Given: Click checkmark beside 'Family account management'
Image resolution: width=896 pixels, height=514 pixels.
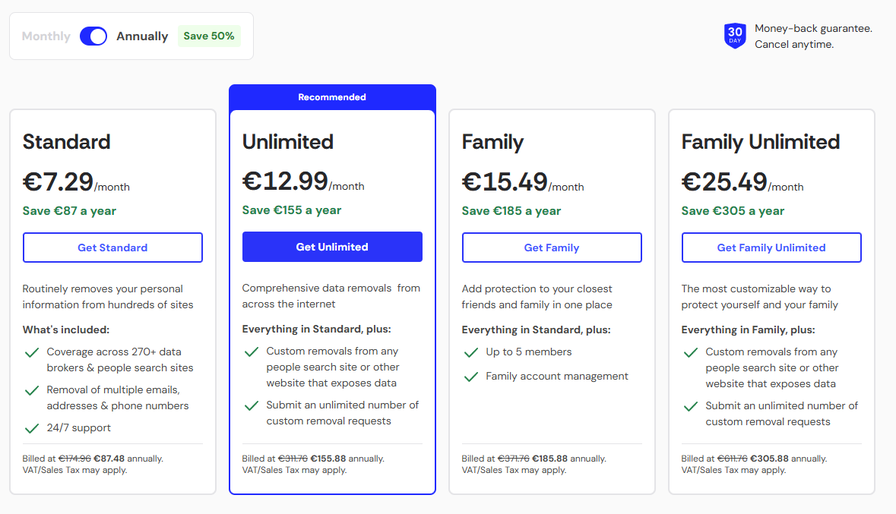Looking at the screenshot, I should click(x=471, y=377).
